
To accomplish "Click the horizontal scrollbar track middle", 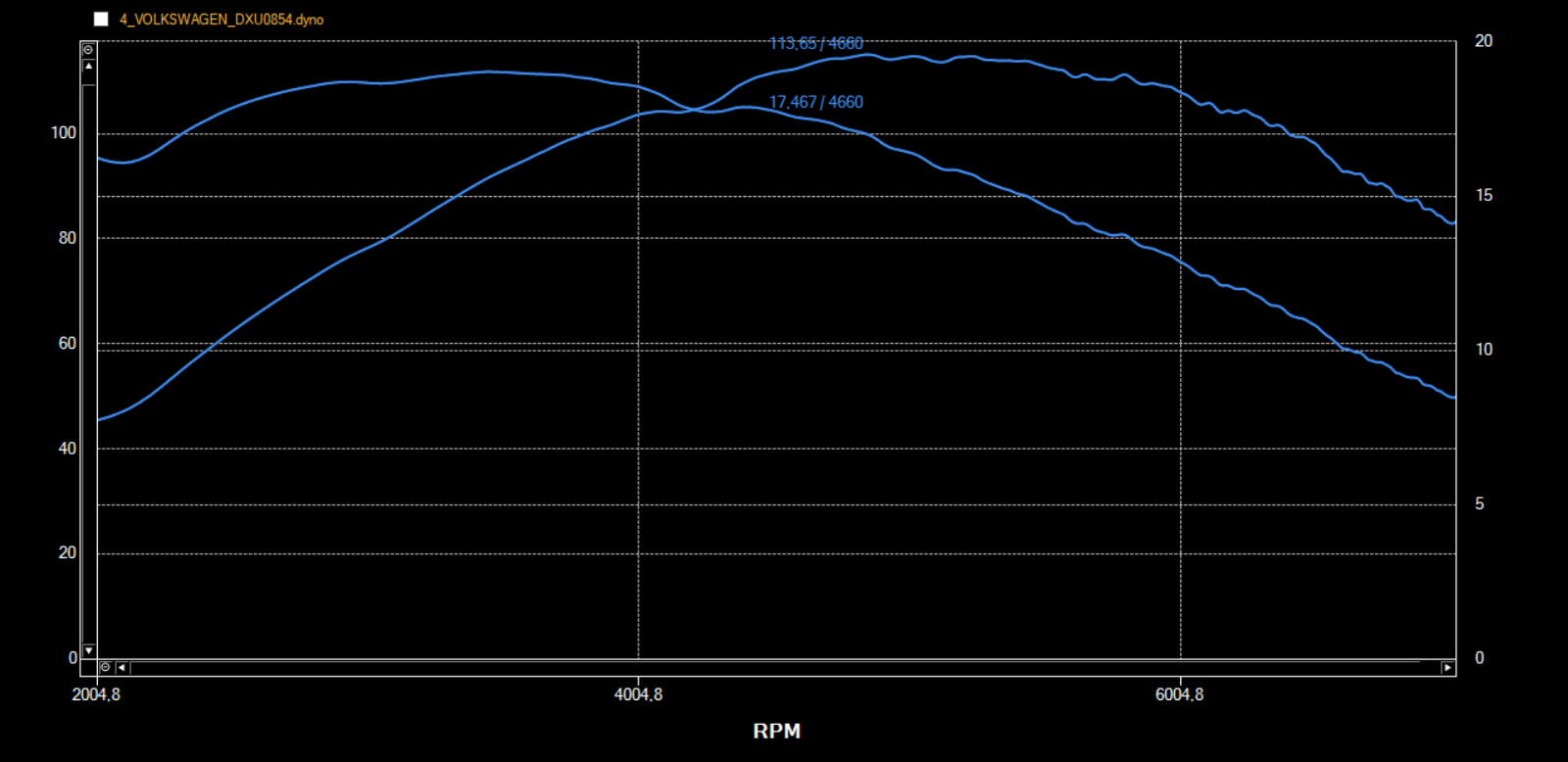I will [x=774, y=667].
